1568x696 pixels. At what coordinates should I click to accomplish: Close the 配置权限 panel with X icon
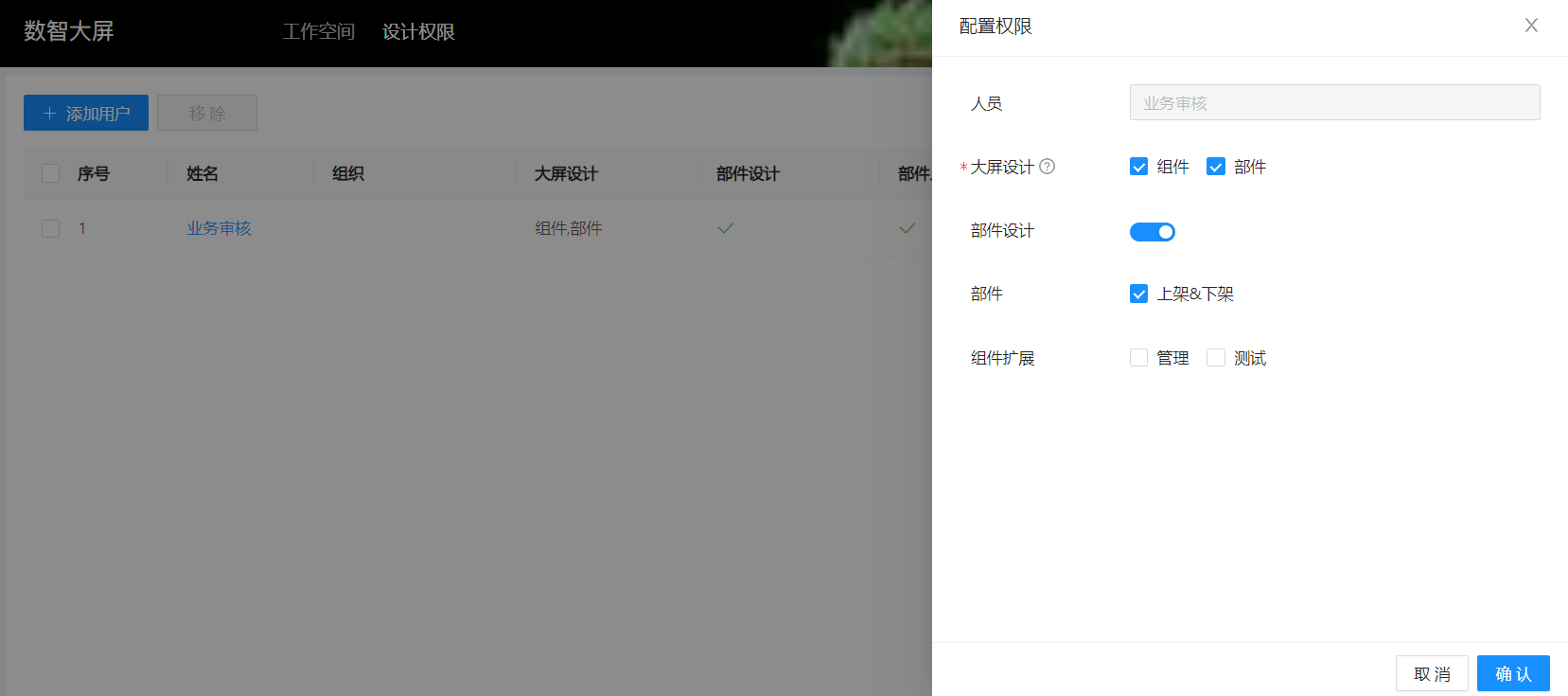pyautogui.click(x=1531, y=26)
